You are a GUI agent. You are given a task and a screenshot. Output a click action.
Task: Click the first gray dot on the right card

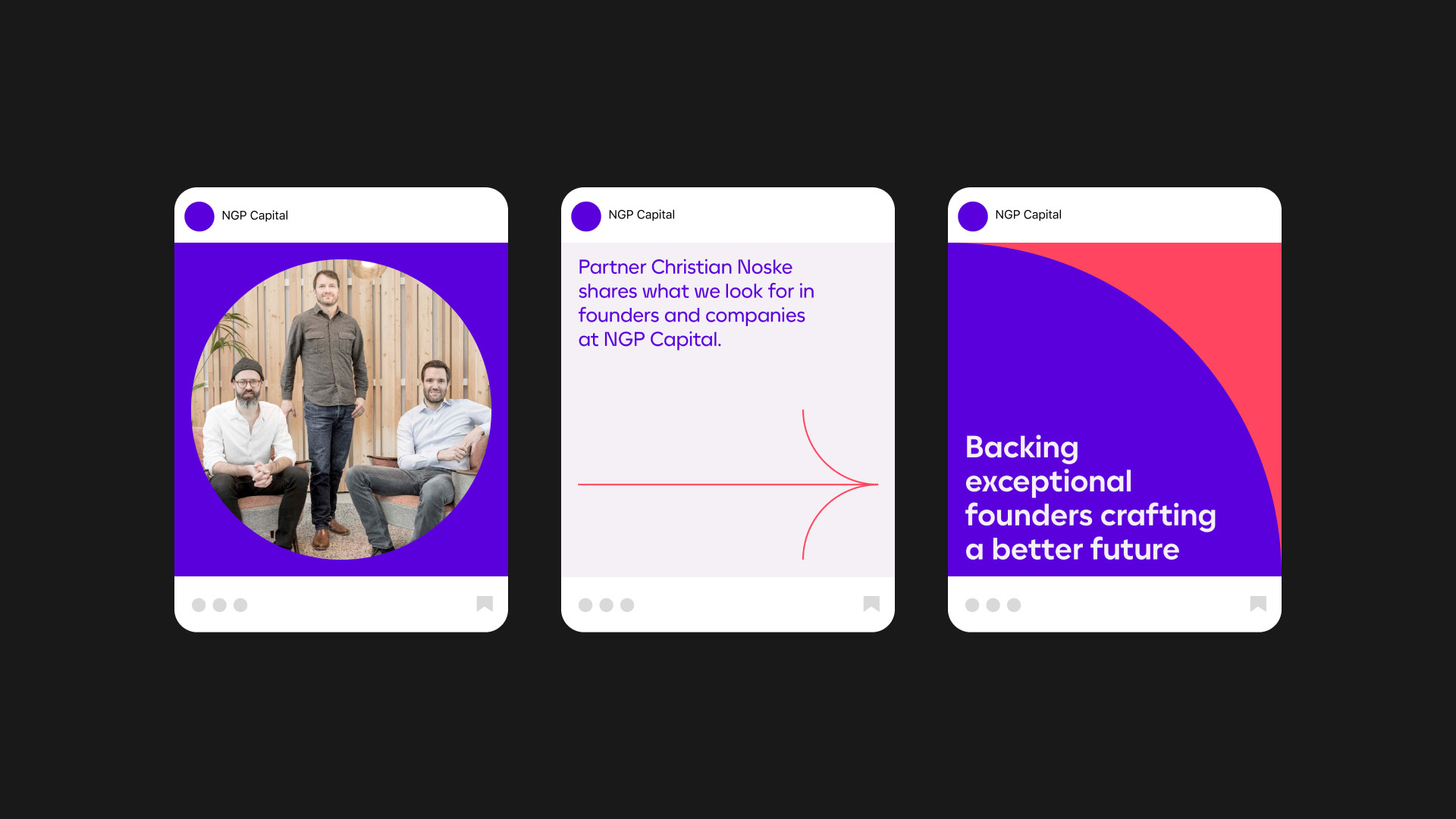click(x=972, y=605)
